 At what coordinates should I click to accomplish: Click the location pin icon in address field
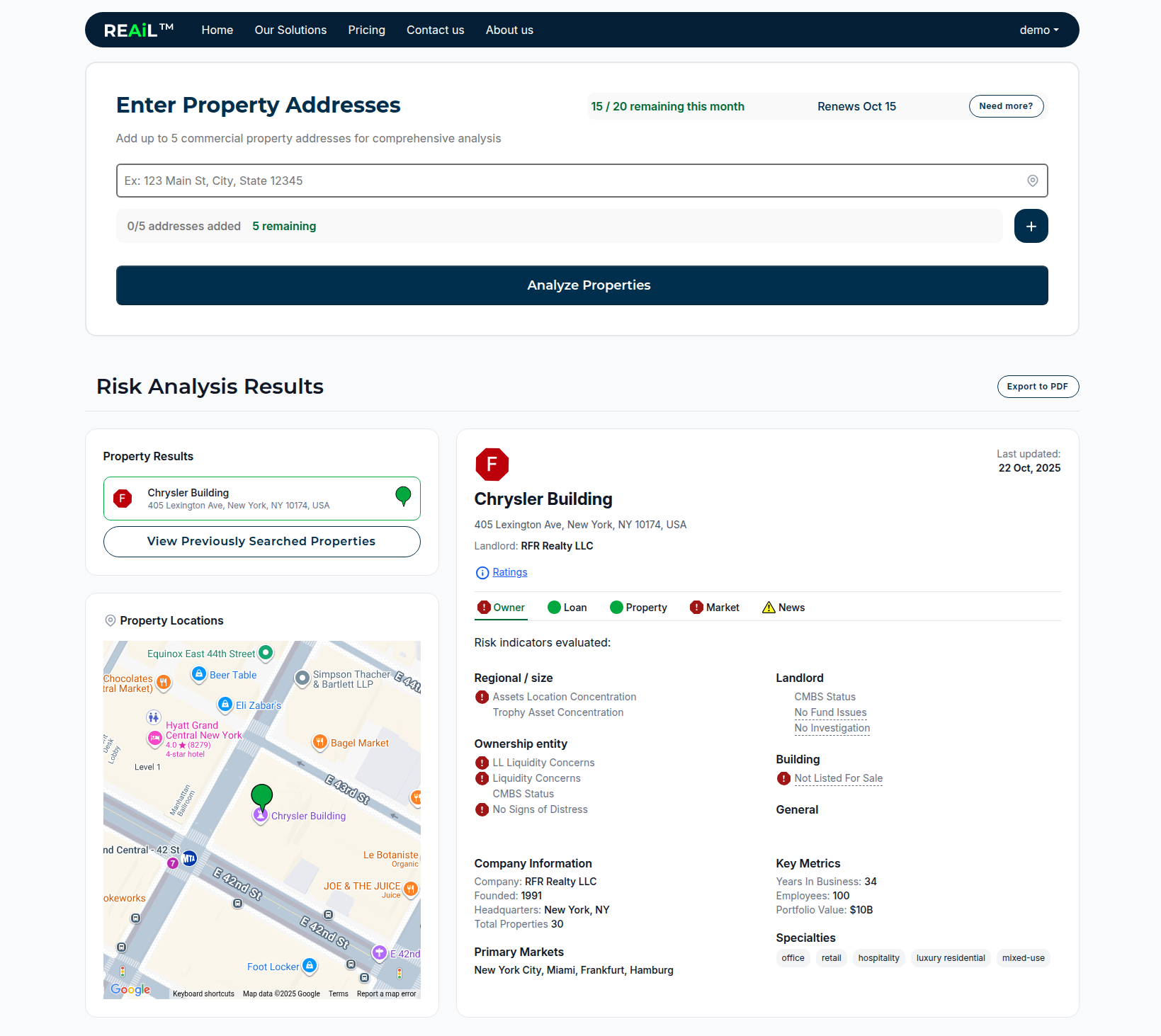1032,181
